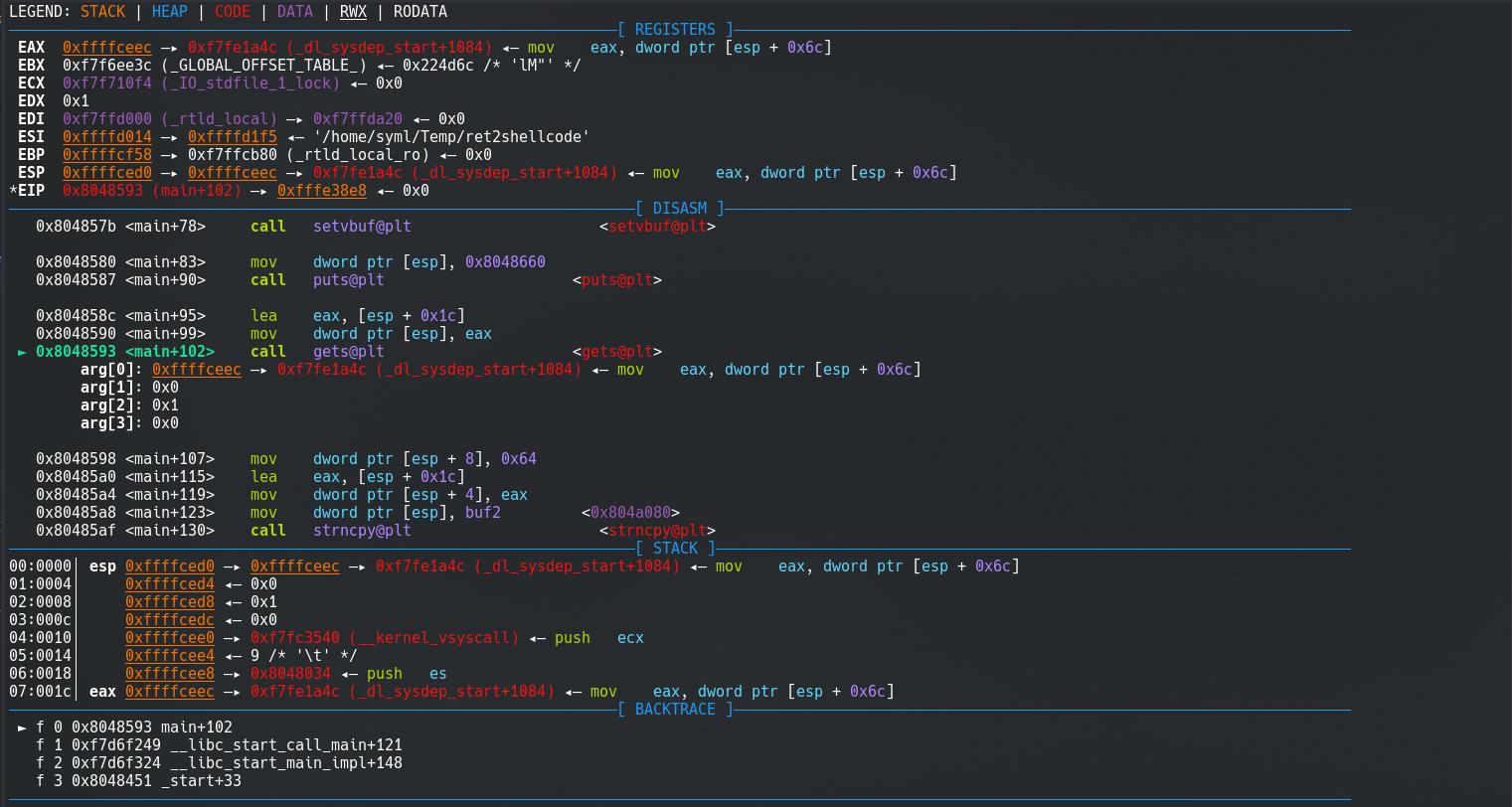The image size is (1512, 807).
Task: Click the gets@plt call at main+102
Action: pos(348,352)
